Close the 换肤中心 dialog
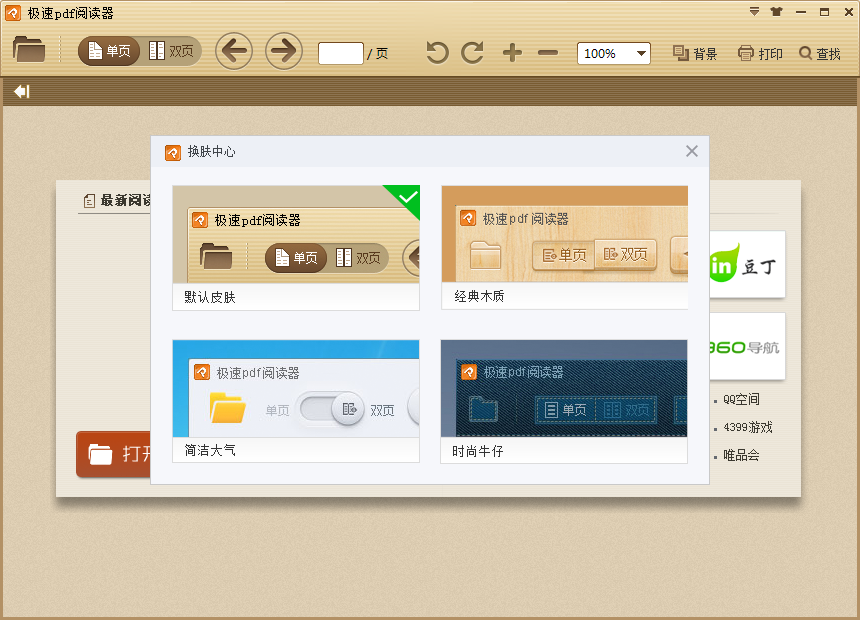The image size is (860, 620). click(691, 151)
